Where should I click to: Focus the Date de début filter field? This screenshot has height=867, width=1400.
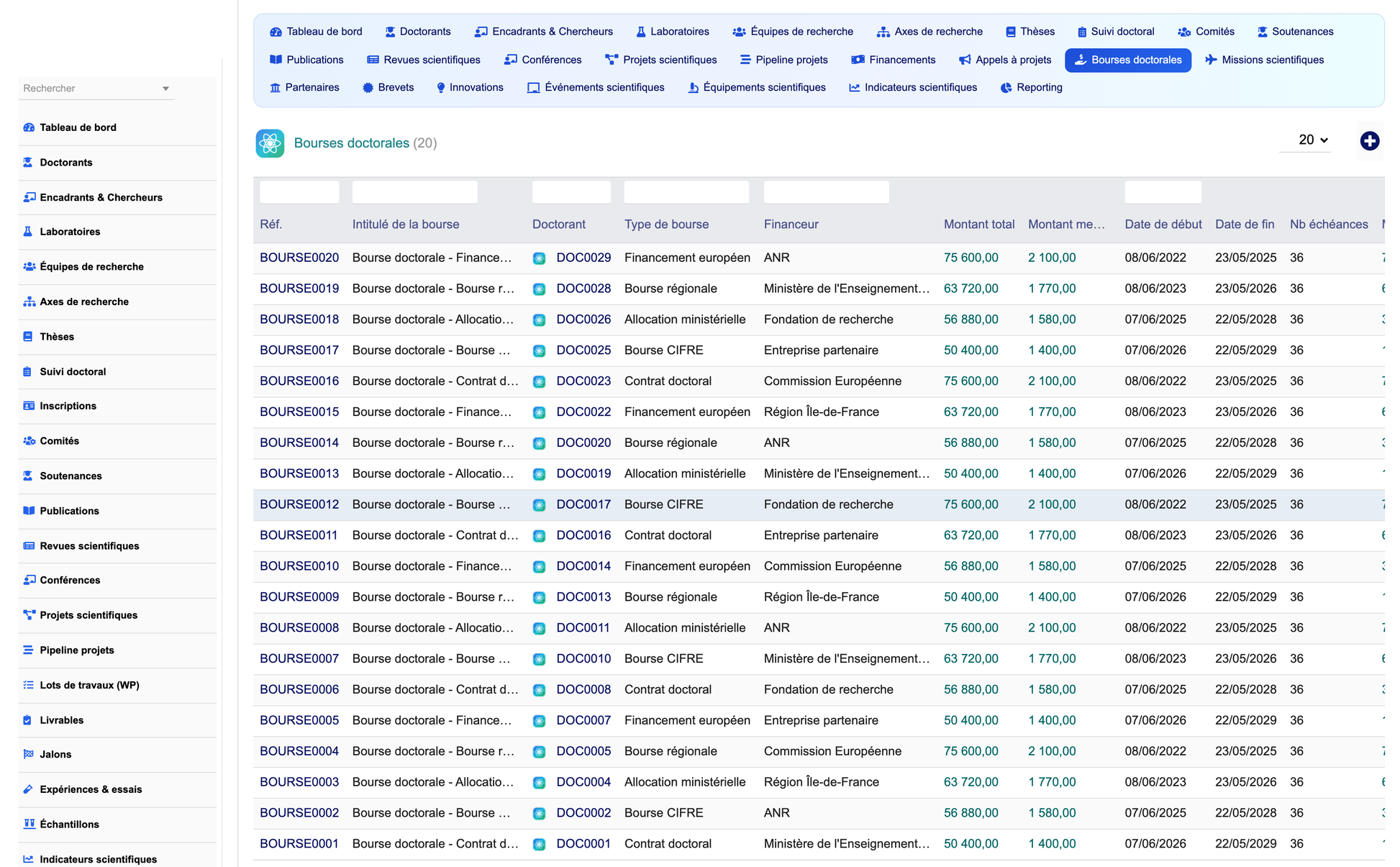pyautogui.click(x=1163, y=192)
